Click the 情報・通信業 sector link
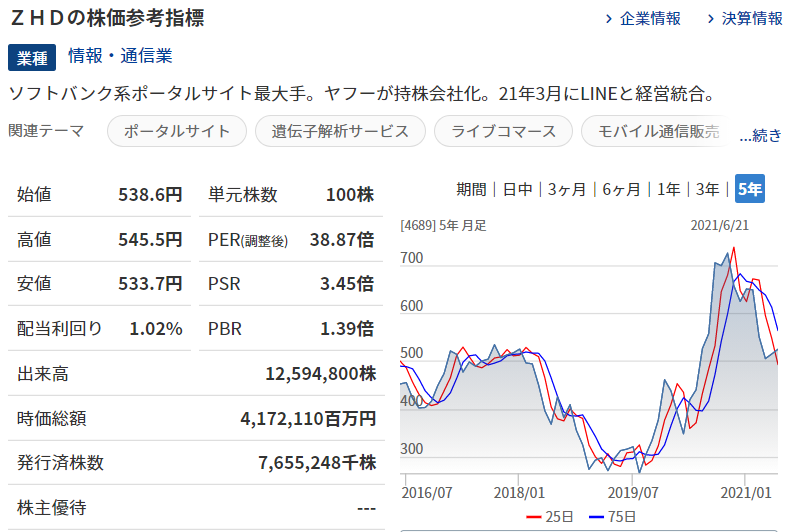This screenshot has width=790, height=532. pos(120,55)
